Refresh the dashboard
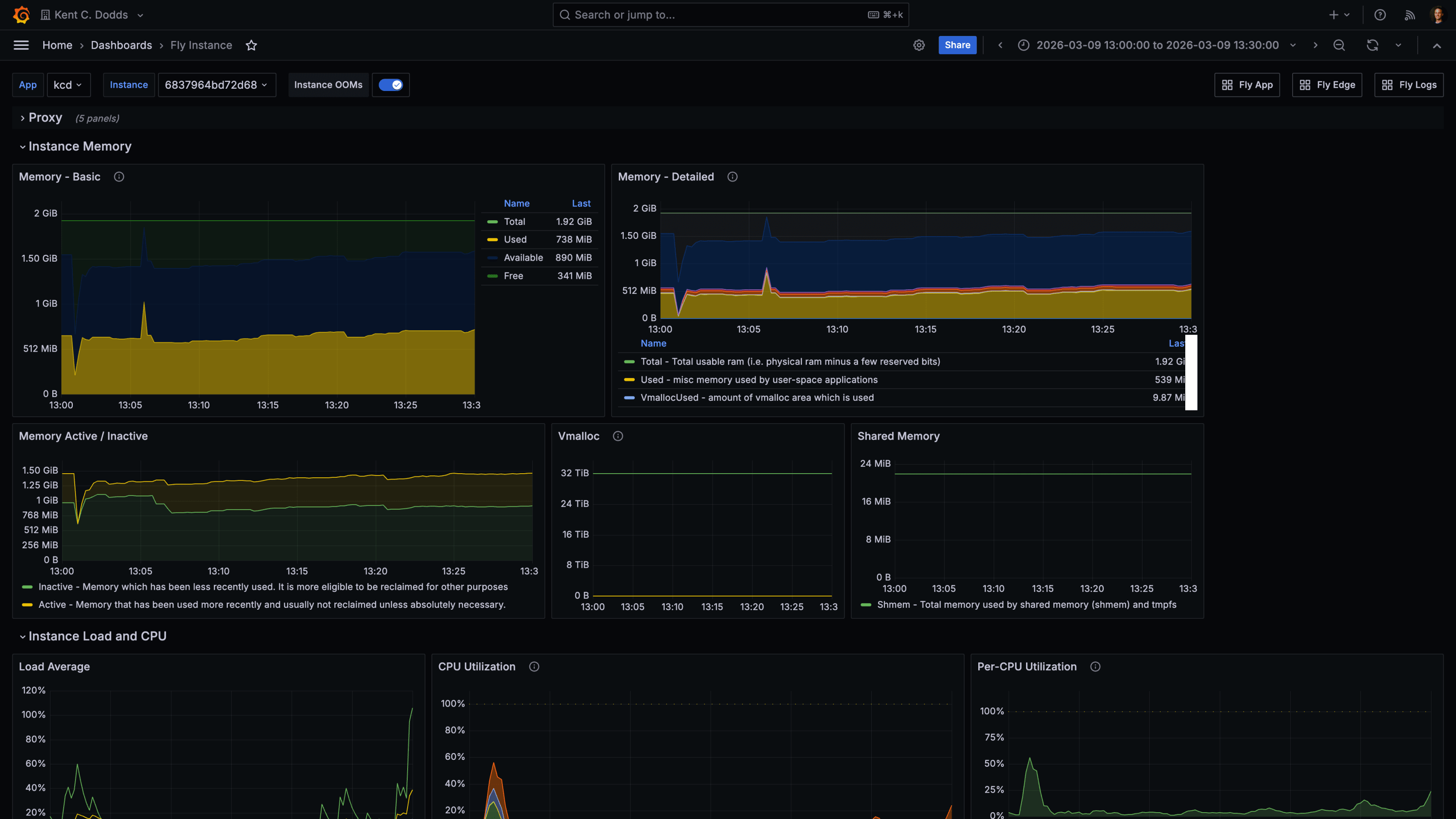 click(1372, 45)
